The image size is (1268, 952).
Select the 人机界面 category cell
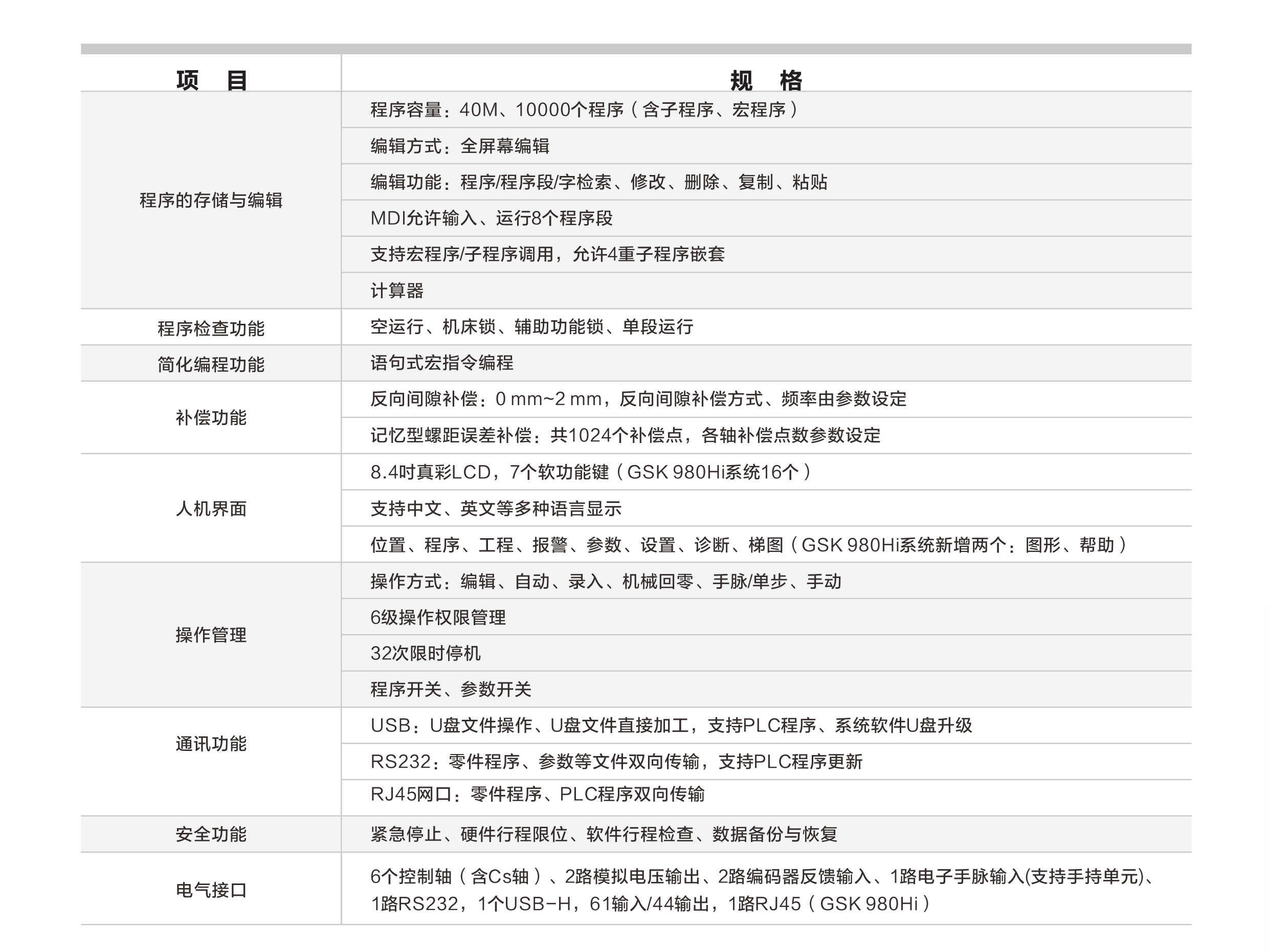click(211, 508)
